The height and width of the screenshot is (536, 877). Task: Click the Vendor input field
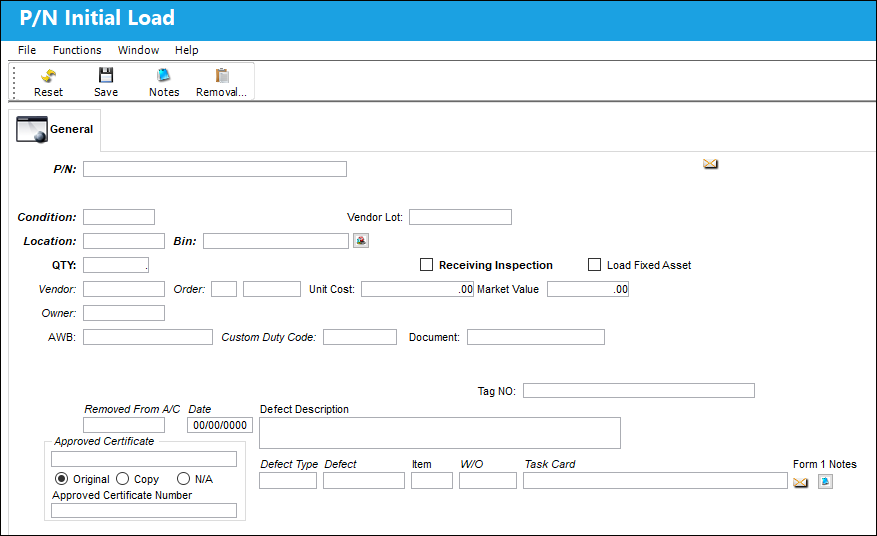point(124,289)
